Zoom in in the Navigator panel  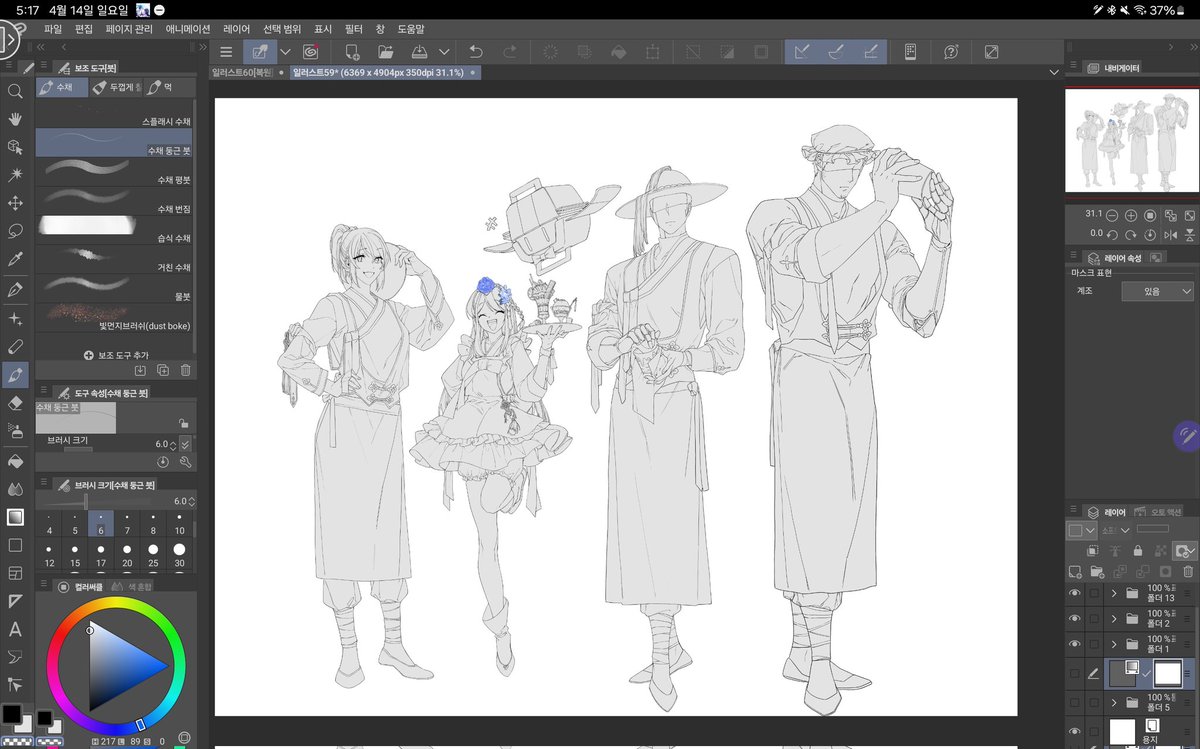pos(1131,215)
